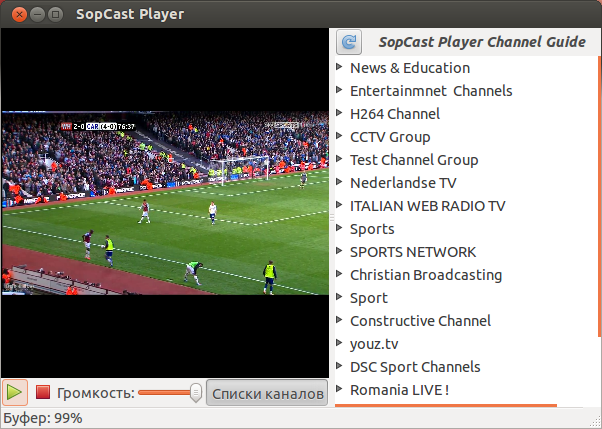Image resolution: width=602 pixels, height=429 pixels.
Task: Expand the News & Education group
Action: click(339, 68)
